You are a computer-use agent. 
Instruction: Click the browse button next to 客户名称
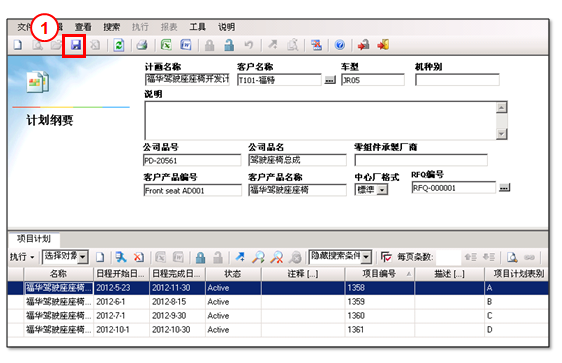click(x=330, y=80)
